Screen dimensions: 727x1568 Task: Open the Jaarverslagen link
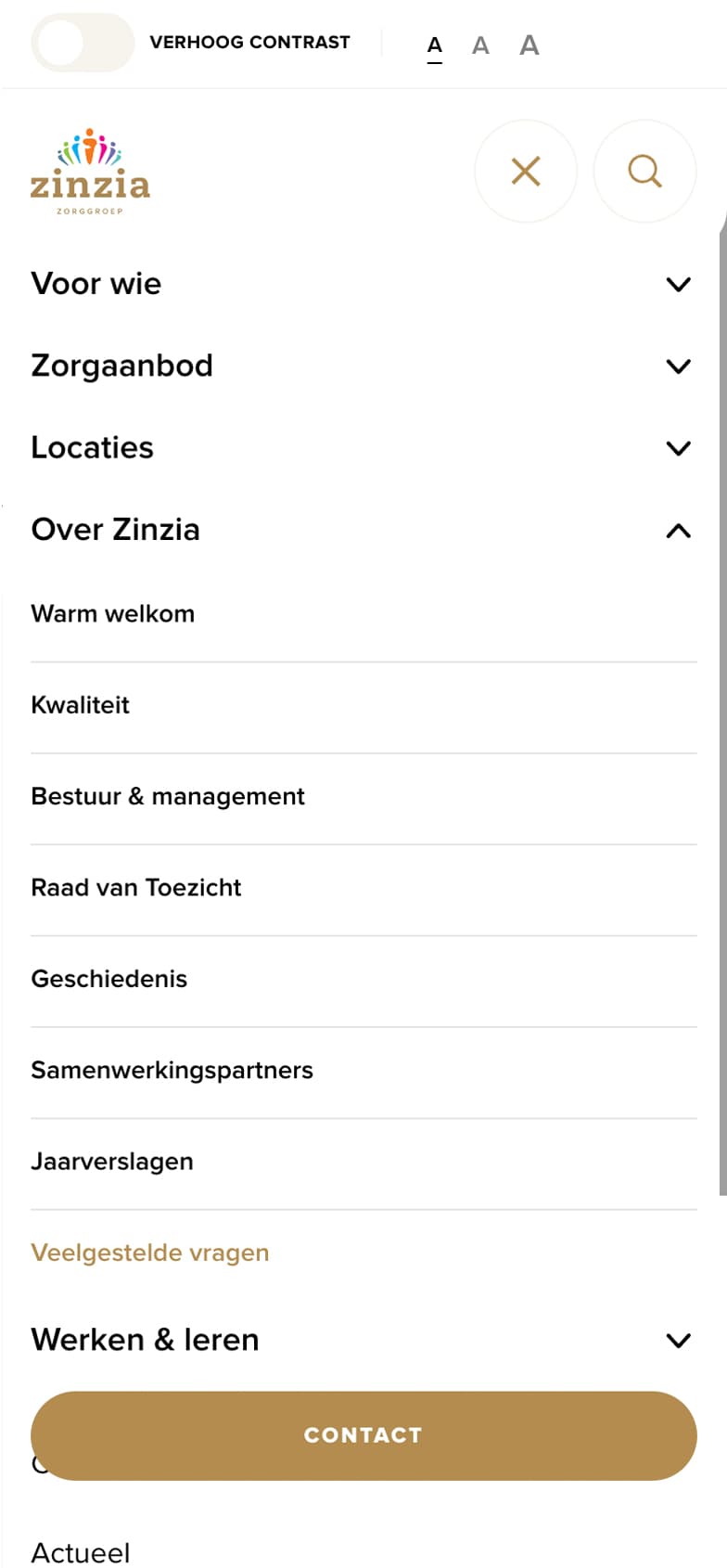363,1162
